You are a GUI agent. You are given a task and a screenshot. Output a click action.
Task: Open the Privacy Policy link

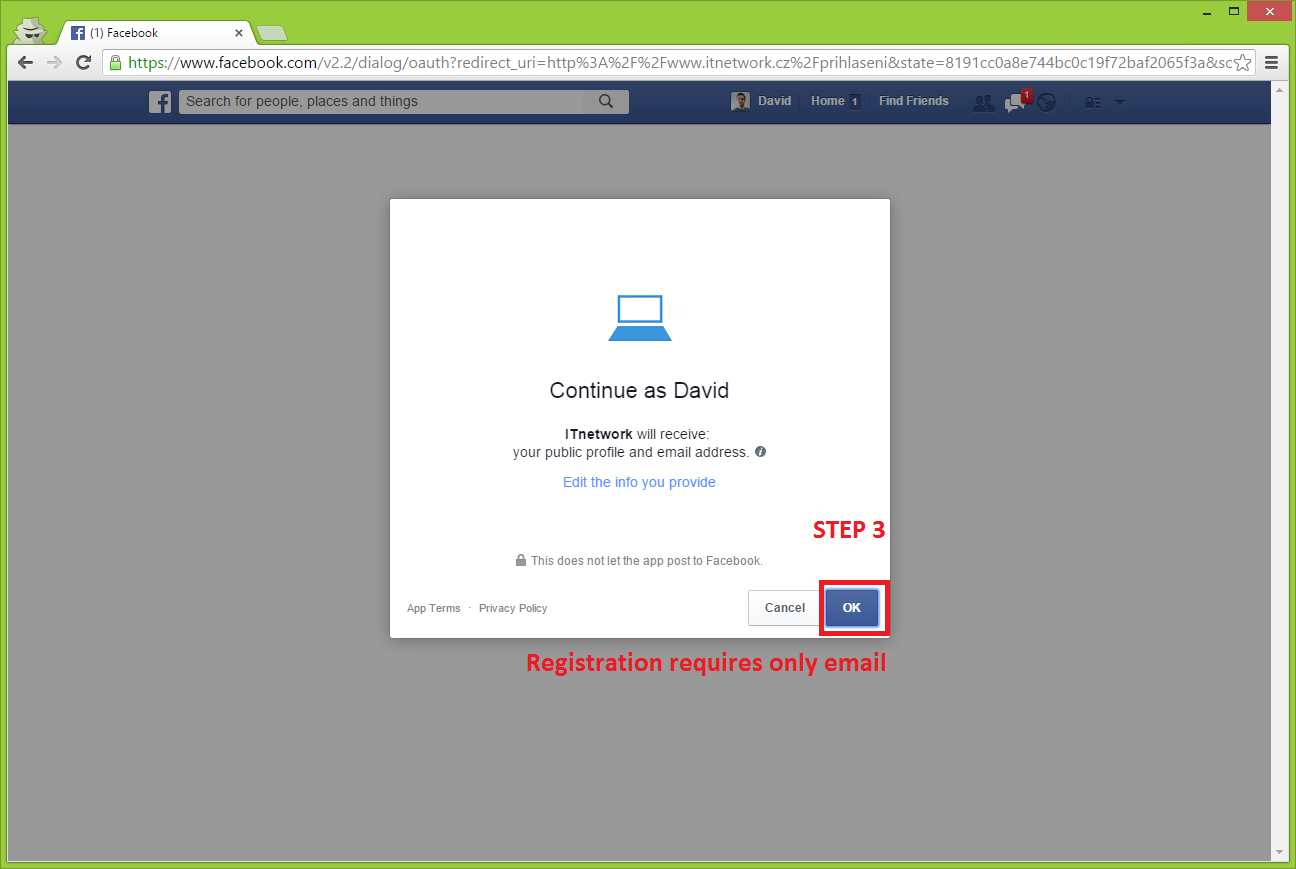pos(513,608)
